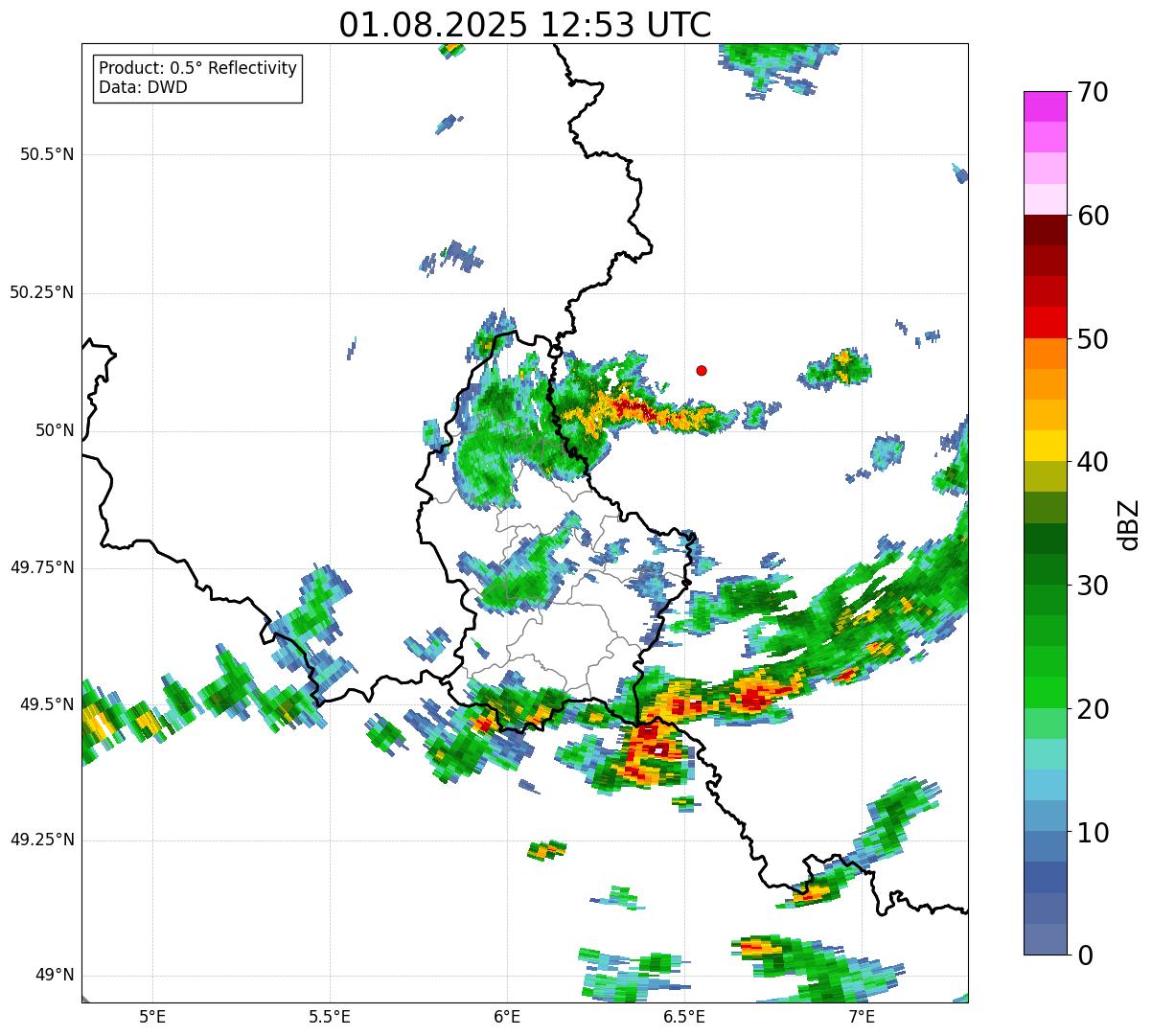
Task: Click the magenta top colorbar segment
Action: click(x=1045, y=106)
